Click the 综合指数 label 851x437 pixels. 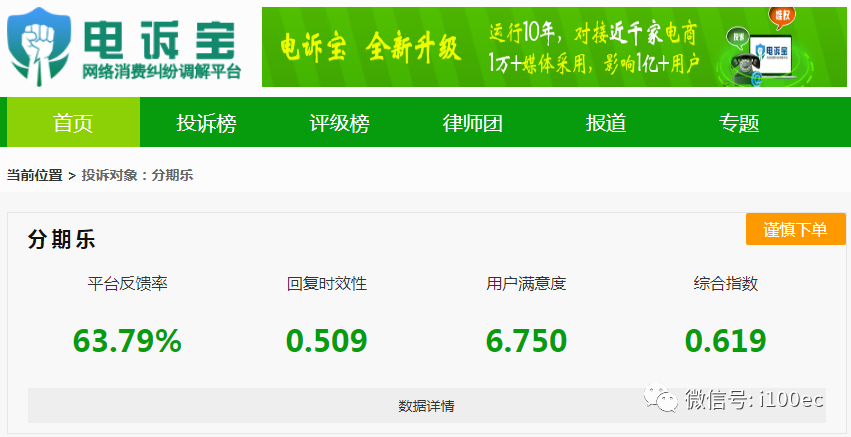pos(726,283)
